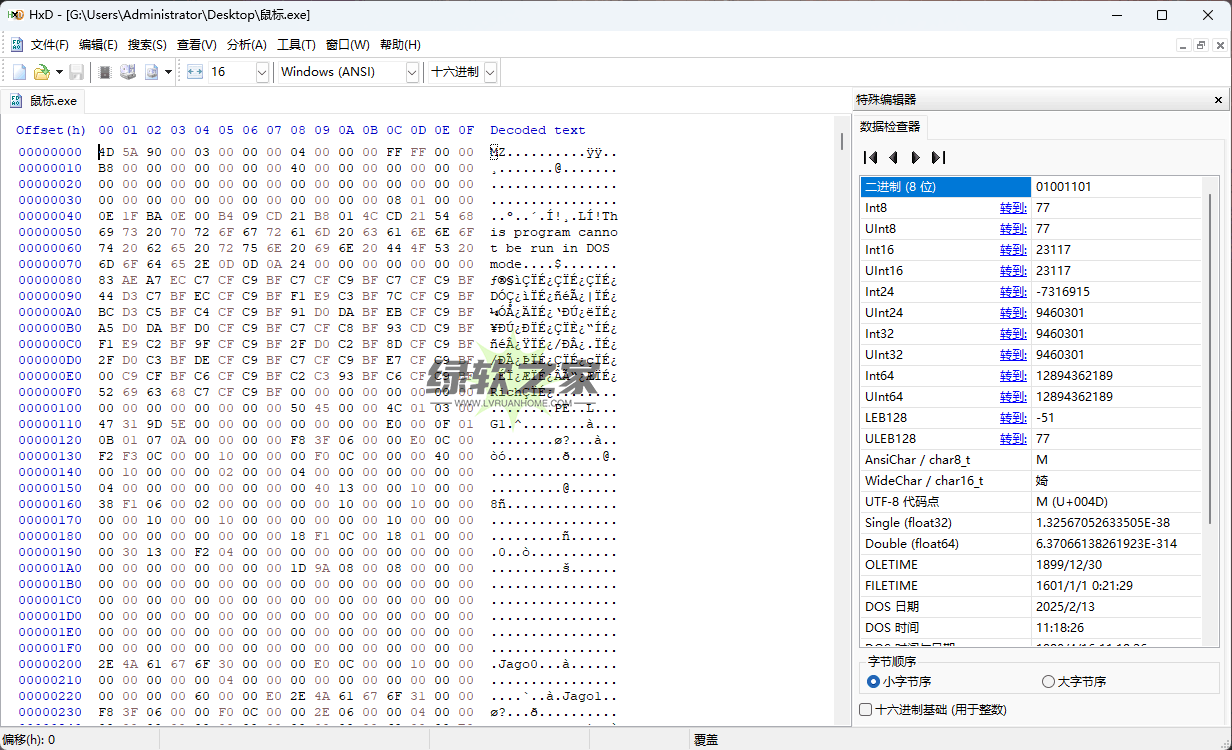Click the Open RAM memory chip icon
The height and width of the screenshot is (750, 1232).
pos(105,72)
